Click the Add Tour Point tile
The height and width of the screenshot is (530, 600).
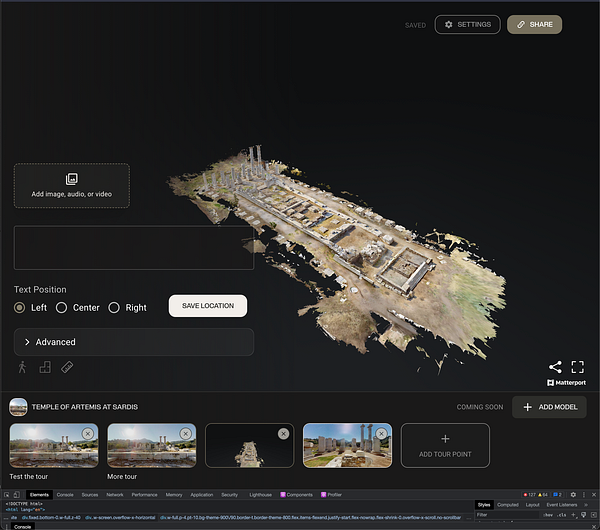point(445,446)
